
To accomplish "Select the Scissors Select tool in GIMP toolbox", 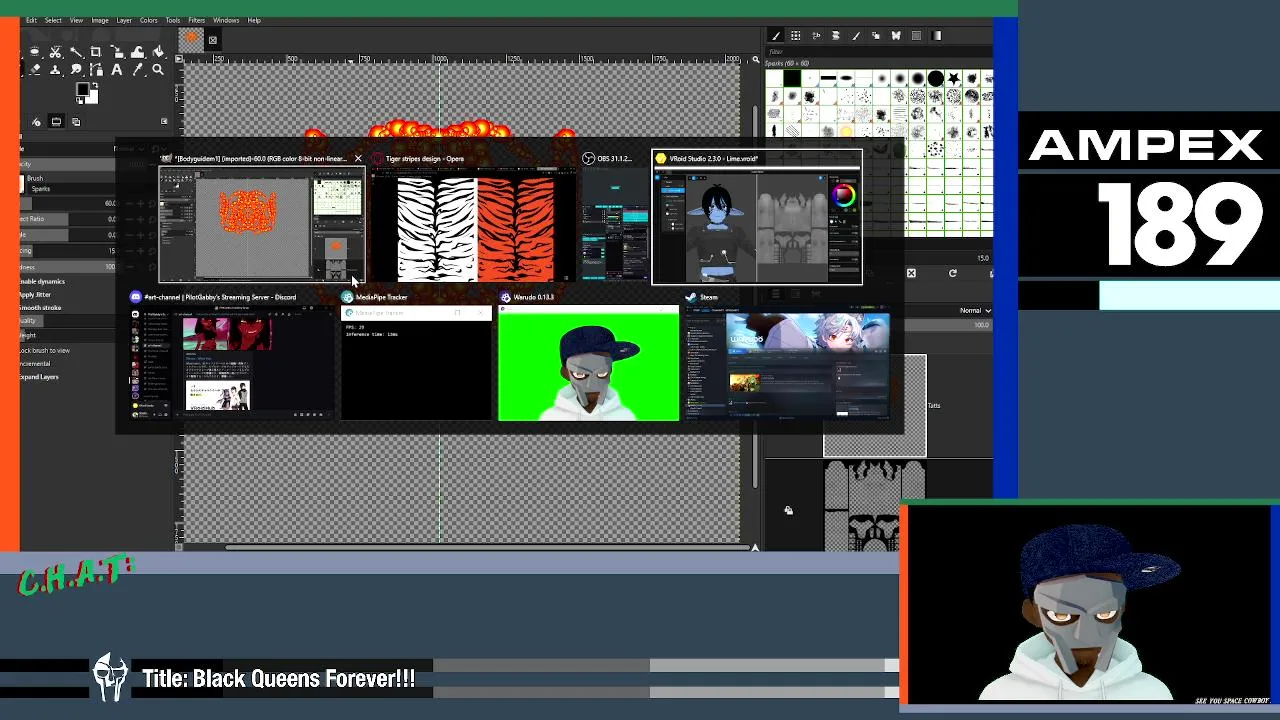I will (x=55, y=52).
